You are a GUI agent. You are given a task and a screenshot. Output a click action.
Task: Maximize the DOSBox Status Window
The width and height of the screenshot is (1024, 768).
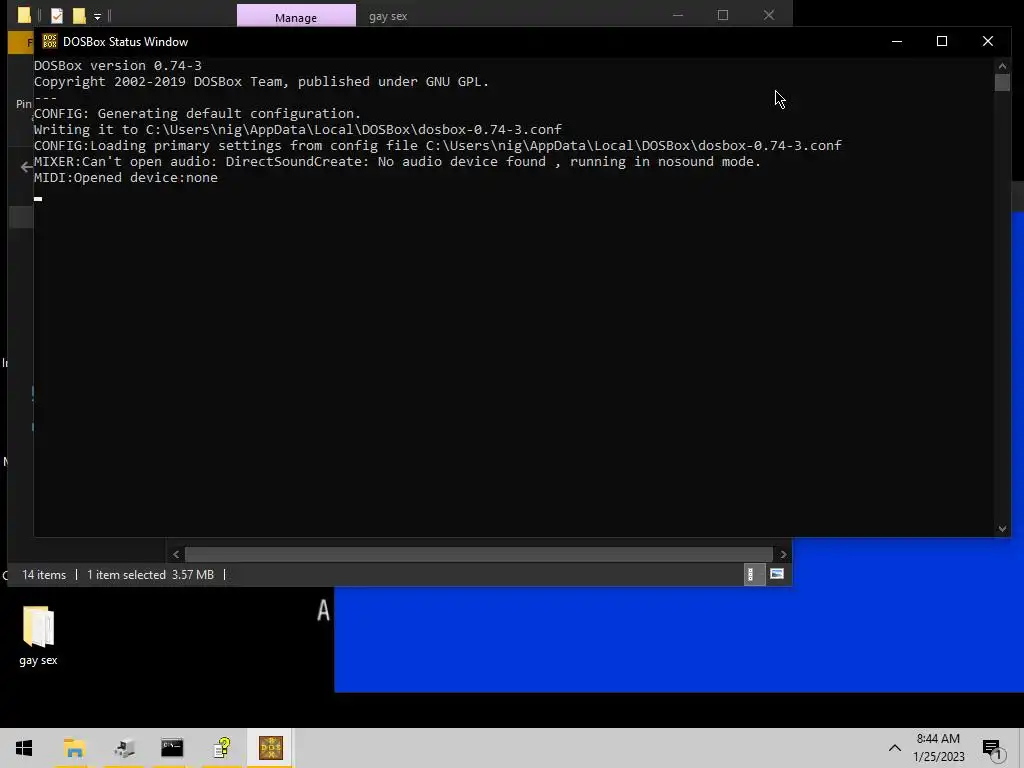[942, 41]
